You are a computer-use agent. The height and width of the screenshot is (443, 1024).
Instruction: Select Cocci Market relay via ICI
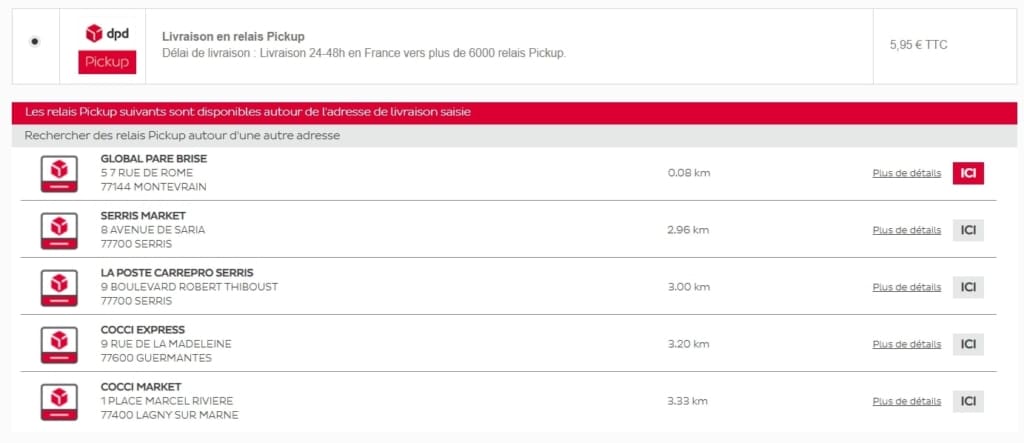(968, 401)
